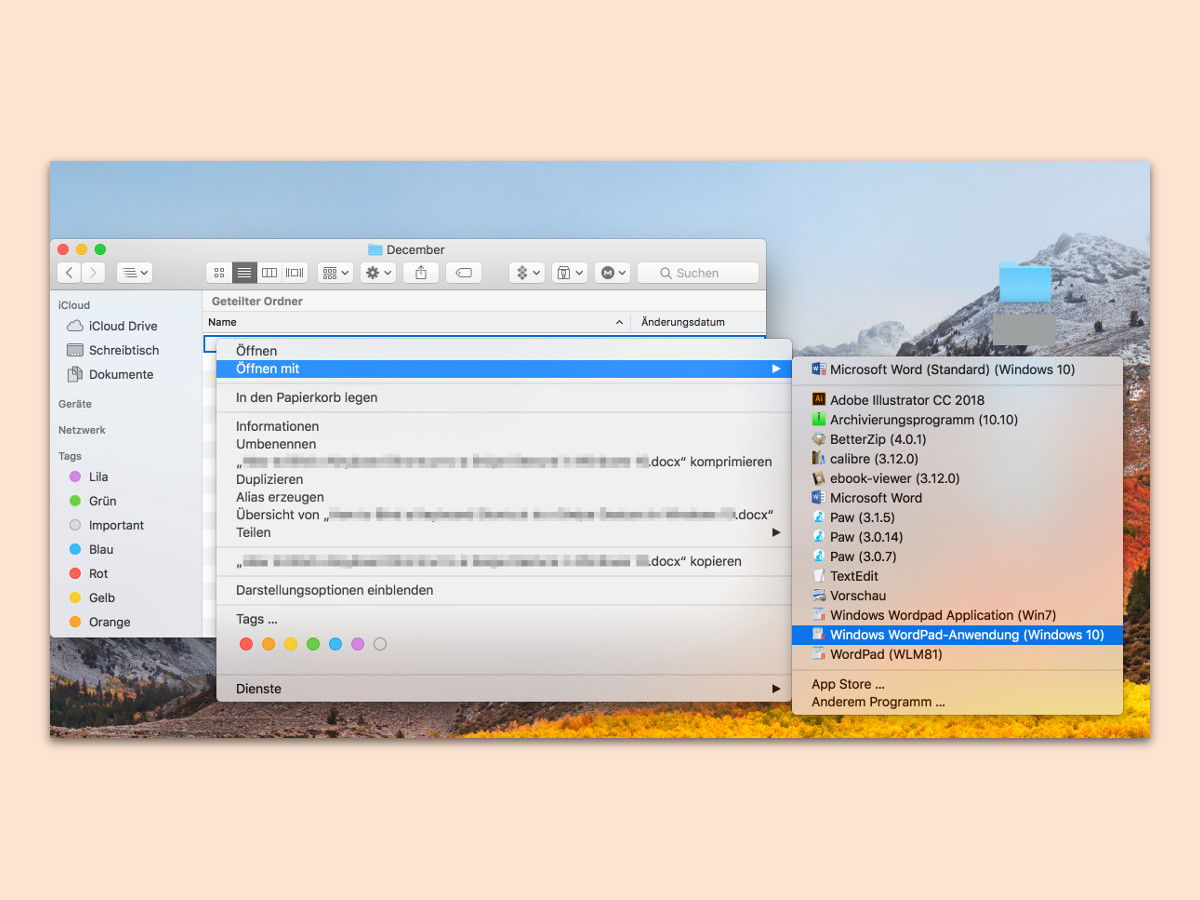The height and width of the screenshot is (900, 1200).
Task: Select the Orange tag in sidebar
Action: (x=99, y=622)
